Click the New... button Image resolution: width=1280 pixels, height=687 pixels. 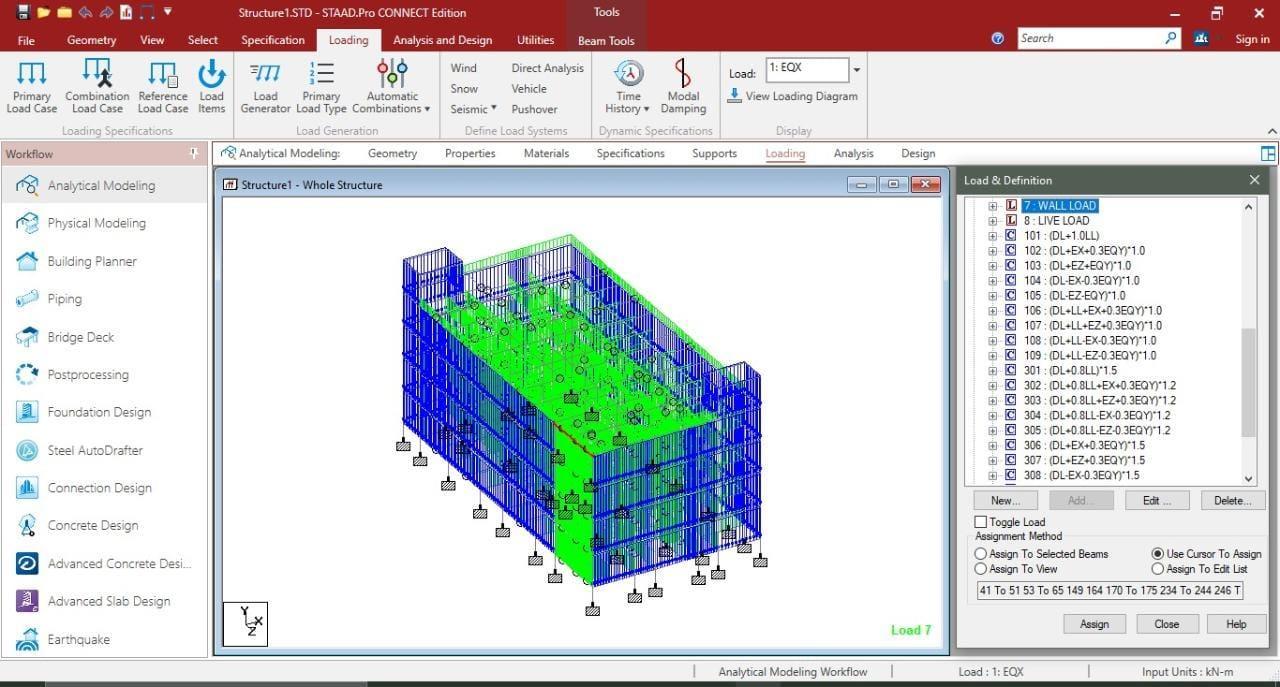pyautogui.click(x=1005, y=500)
